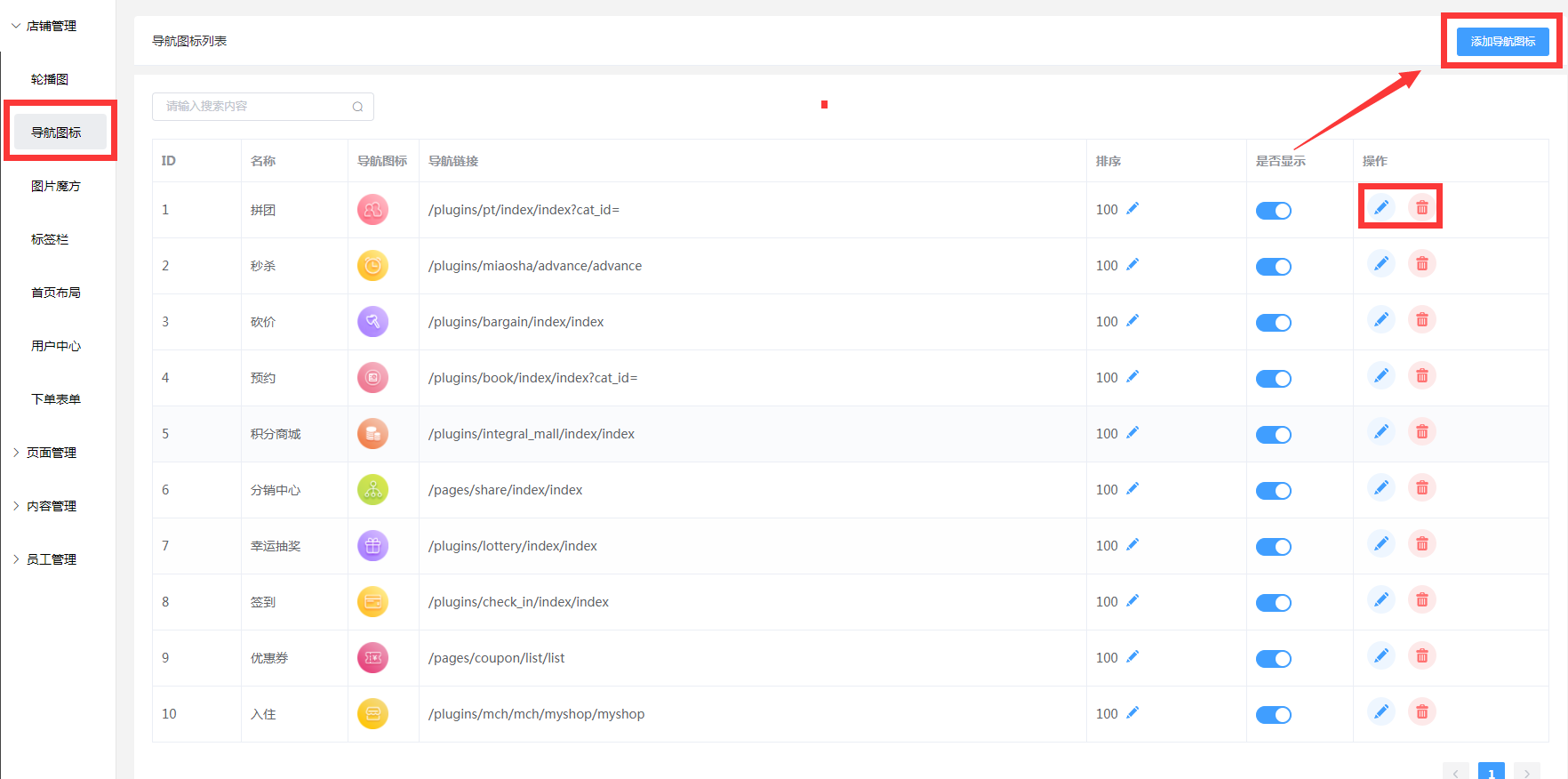1568x779 pixels.
Task: Click the 添加导航图标 button
Action: (1502, 41)
